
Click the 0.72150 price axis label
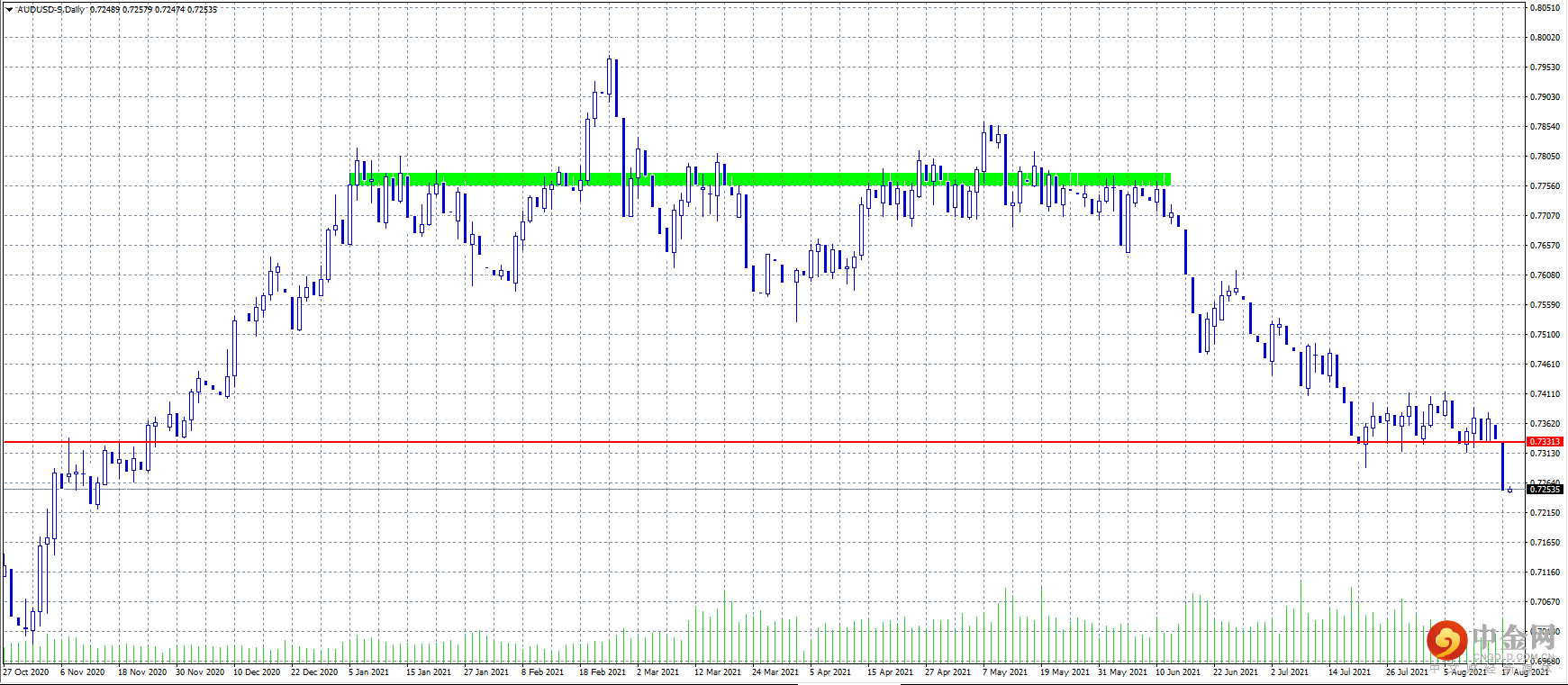coord(1545,513)
